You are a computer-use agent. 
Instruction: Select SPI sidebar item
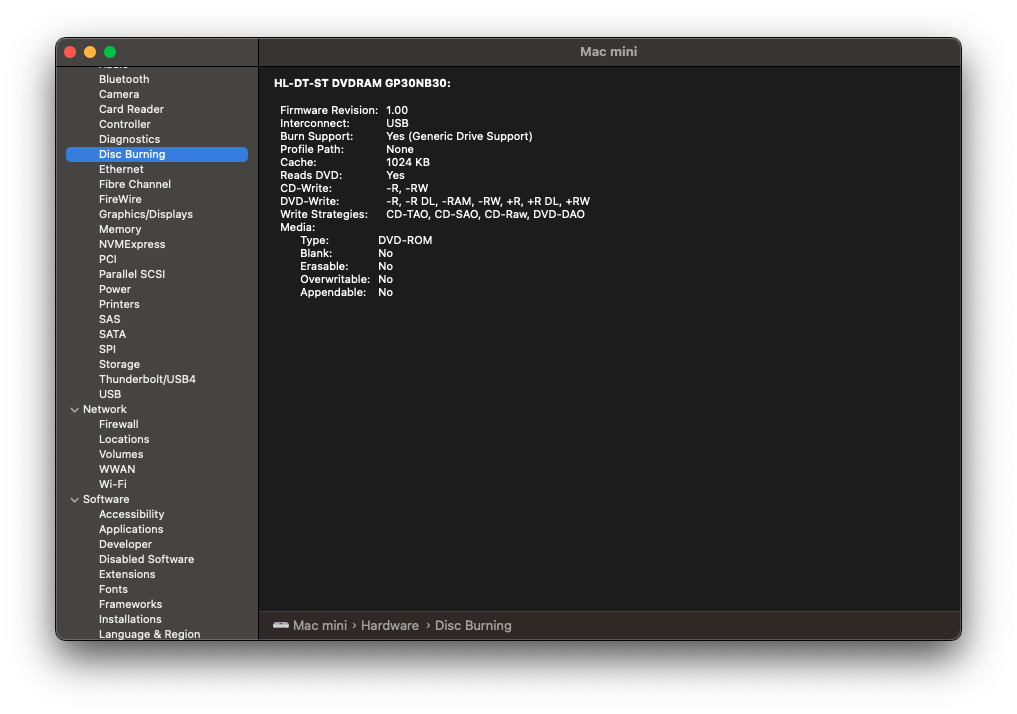tap(108, 349)
